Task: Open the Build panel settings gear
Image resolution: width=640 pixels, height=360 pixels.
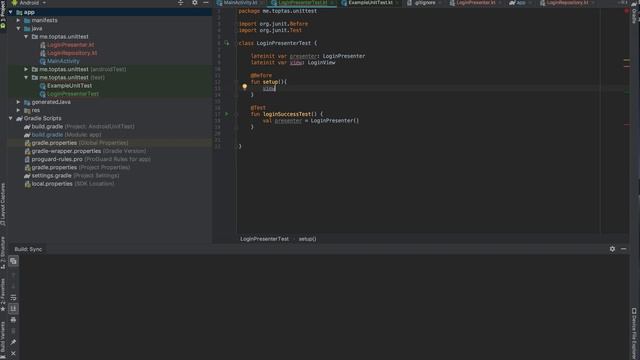Action: tap(612, 249)
